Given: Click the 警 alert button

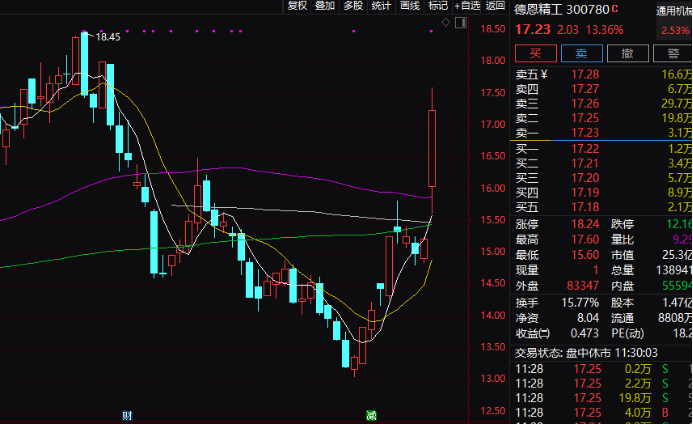Looking at the screenshot, I should [x=673, y=53].
